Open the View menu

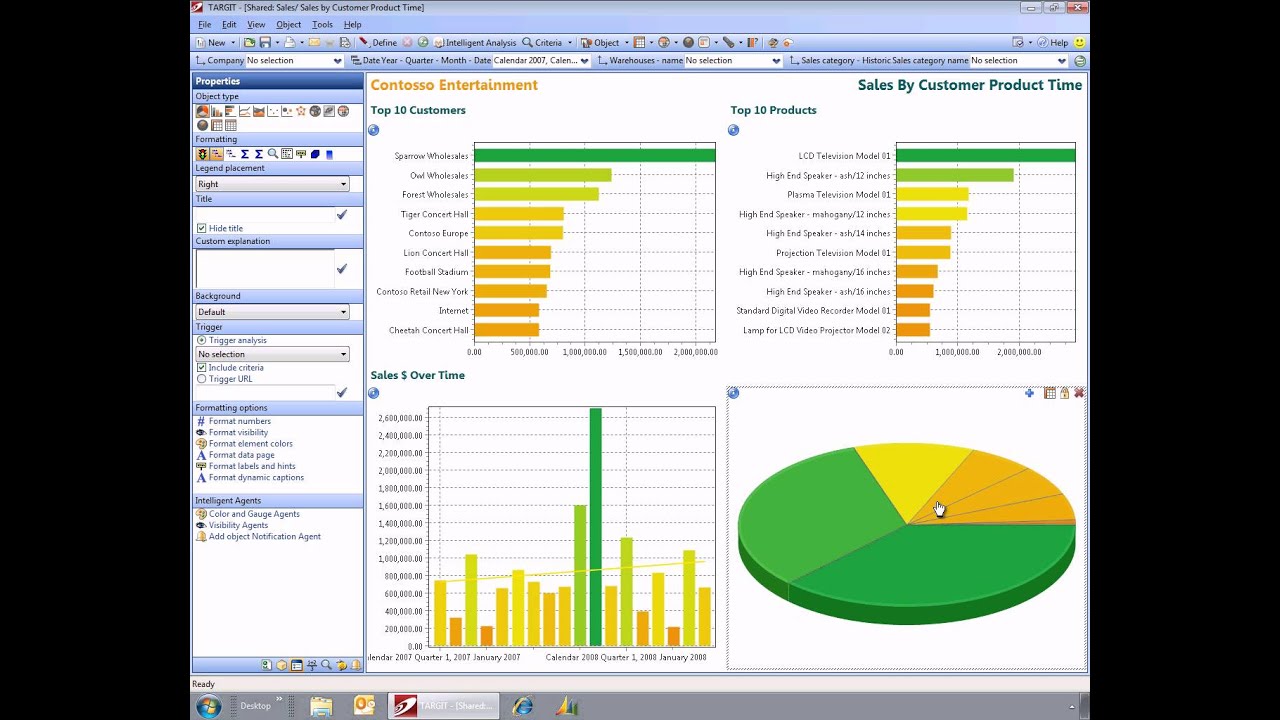256,24
